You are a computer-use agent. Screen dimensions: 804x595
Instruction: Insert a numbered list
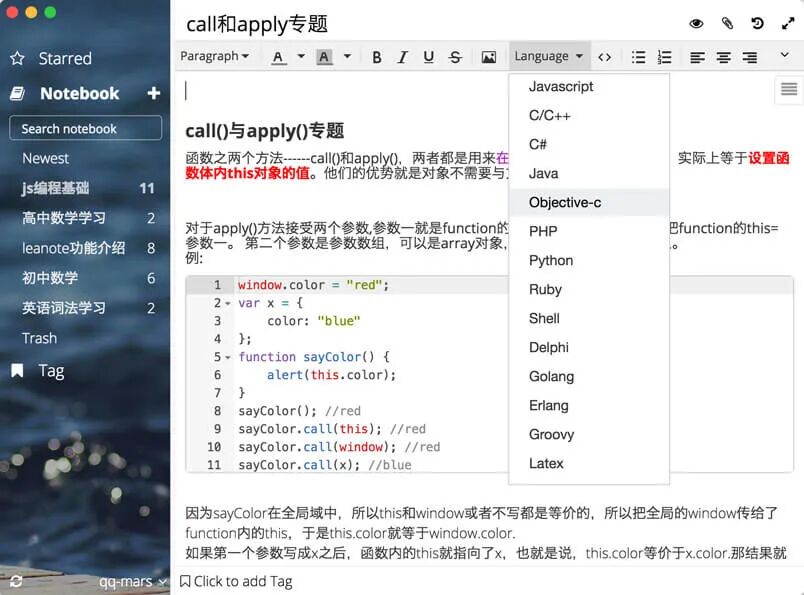pyautogui.click(x=665, y=57)
